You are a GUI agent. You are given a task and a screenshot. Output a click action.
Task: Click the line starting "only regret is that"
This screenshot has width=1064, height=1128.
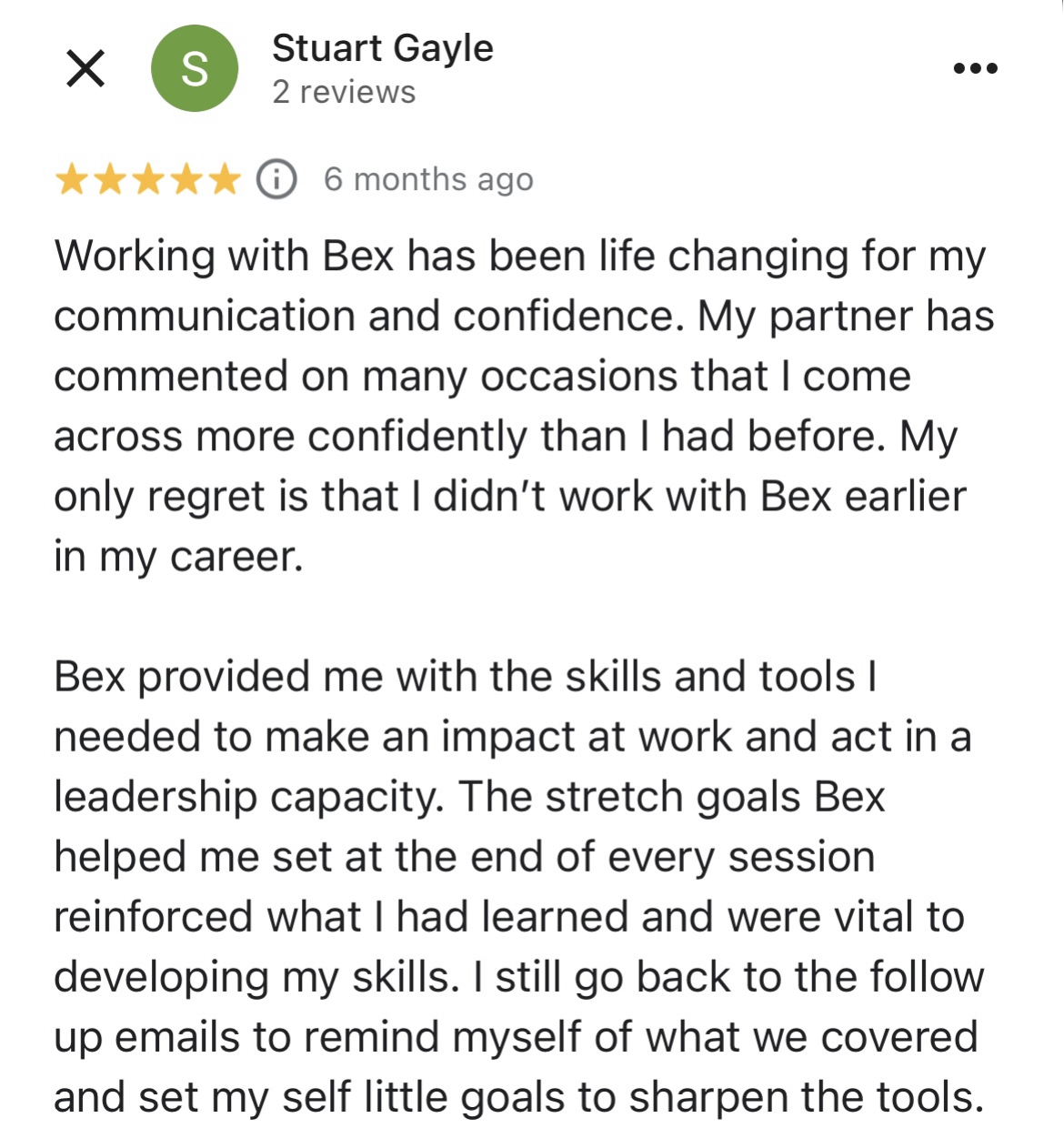coord(509,497)
